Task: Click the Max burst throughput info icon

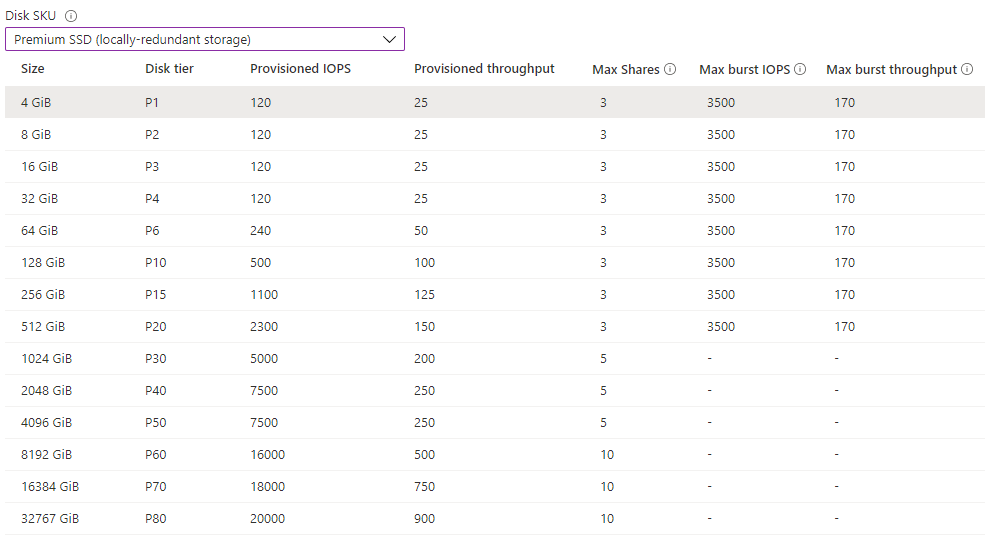Action: pyautogui.click(x=967, y=69)
